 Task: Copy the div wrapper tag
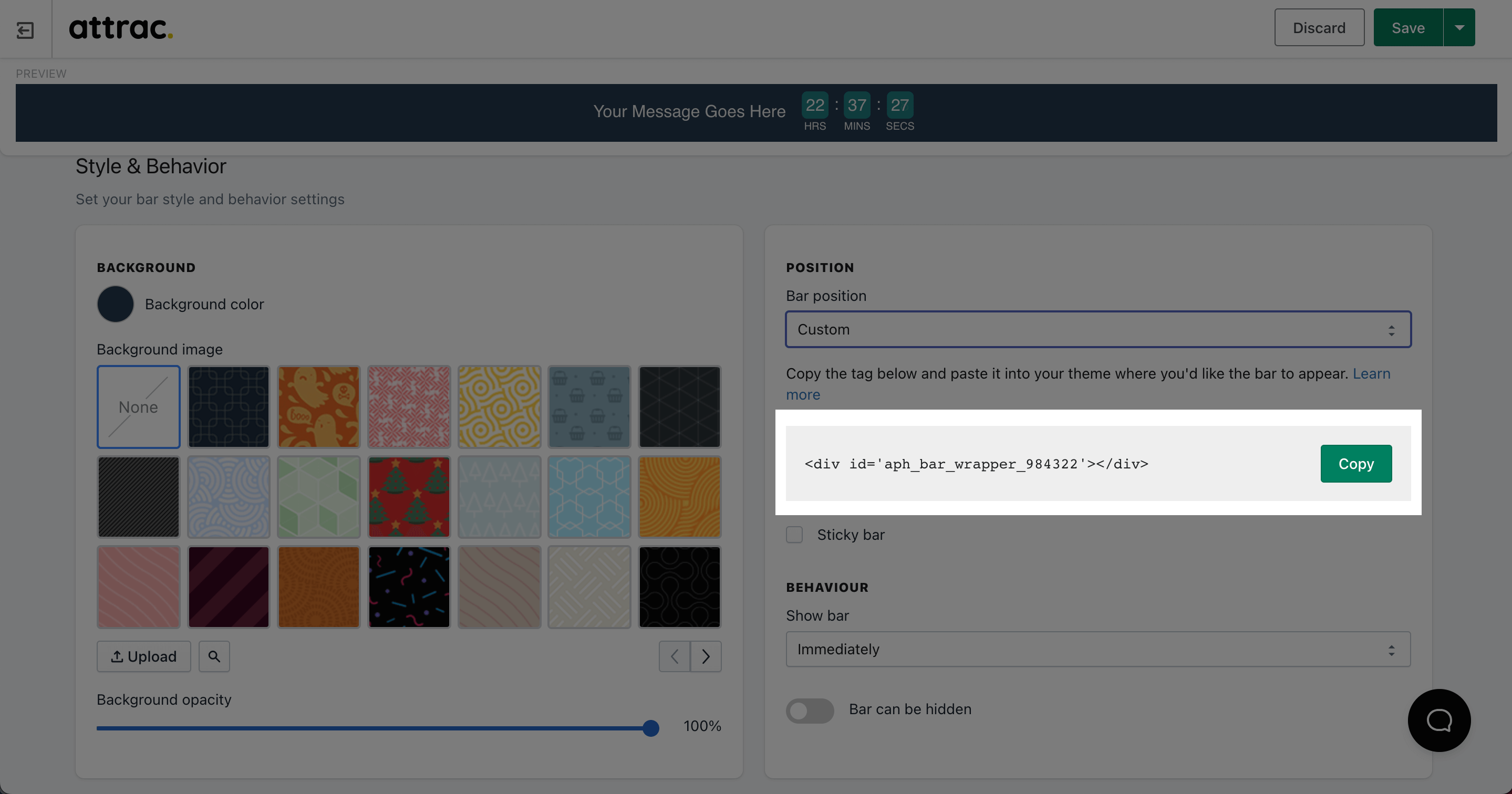(1355, 464)
